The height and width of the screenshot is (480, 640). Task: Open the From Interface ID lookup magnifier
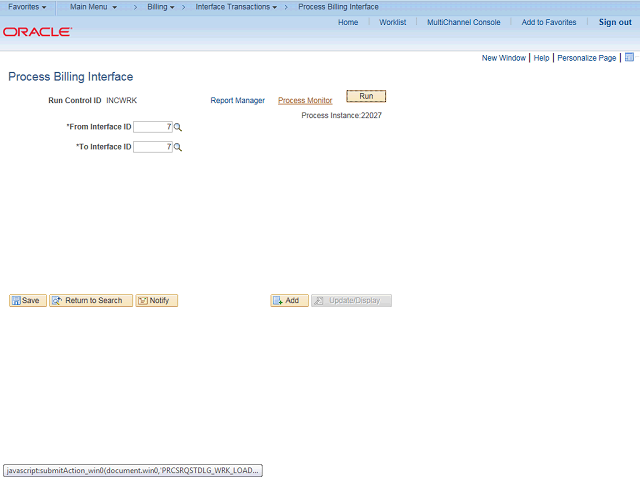178,127
